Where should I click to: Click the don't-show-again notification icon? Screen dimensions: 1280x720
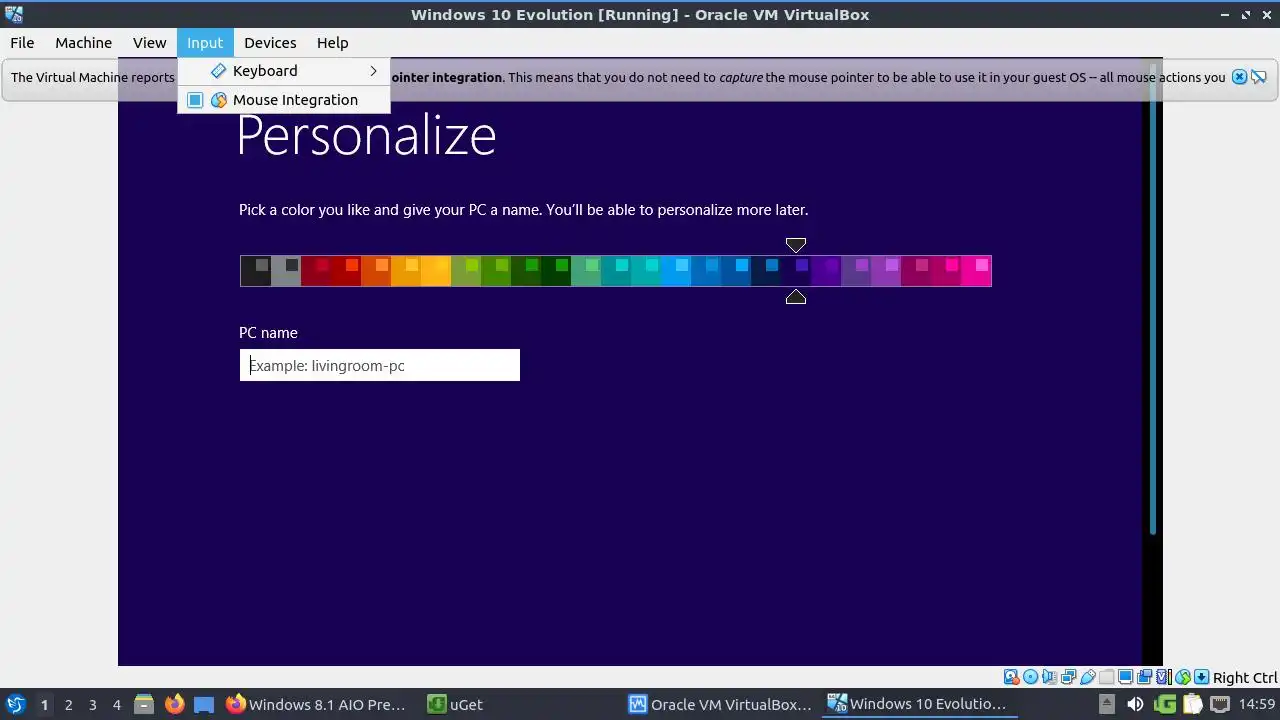(1259, 77)
